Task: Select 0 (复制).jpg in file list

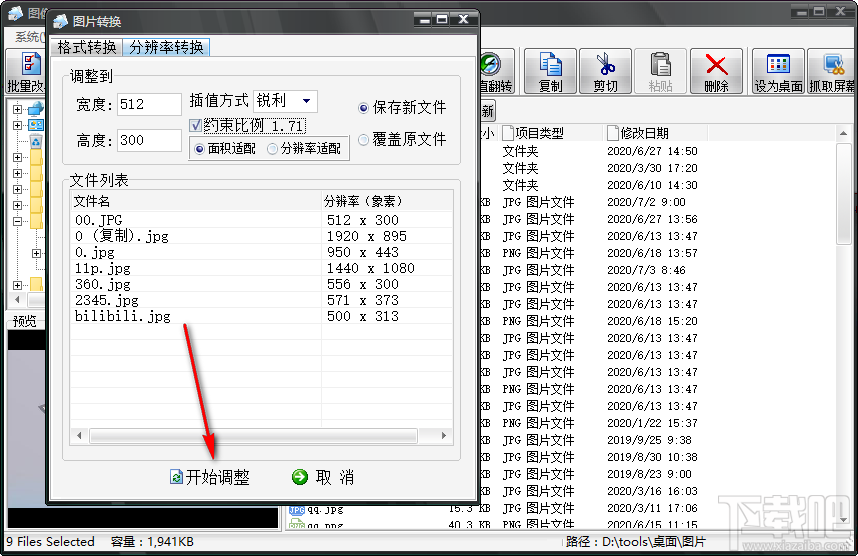Action: 121,236
